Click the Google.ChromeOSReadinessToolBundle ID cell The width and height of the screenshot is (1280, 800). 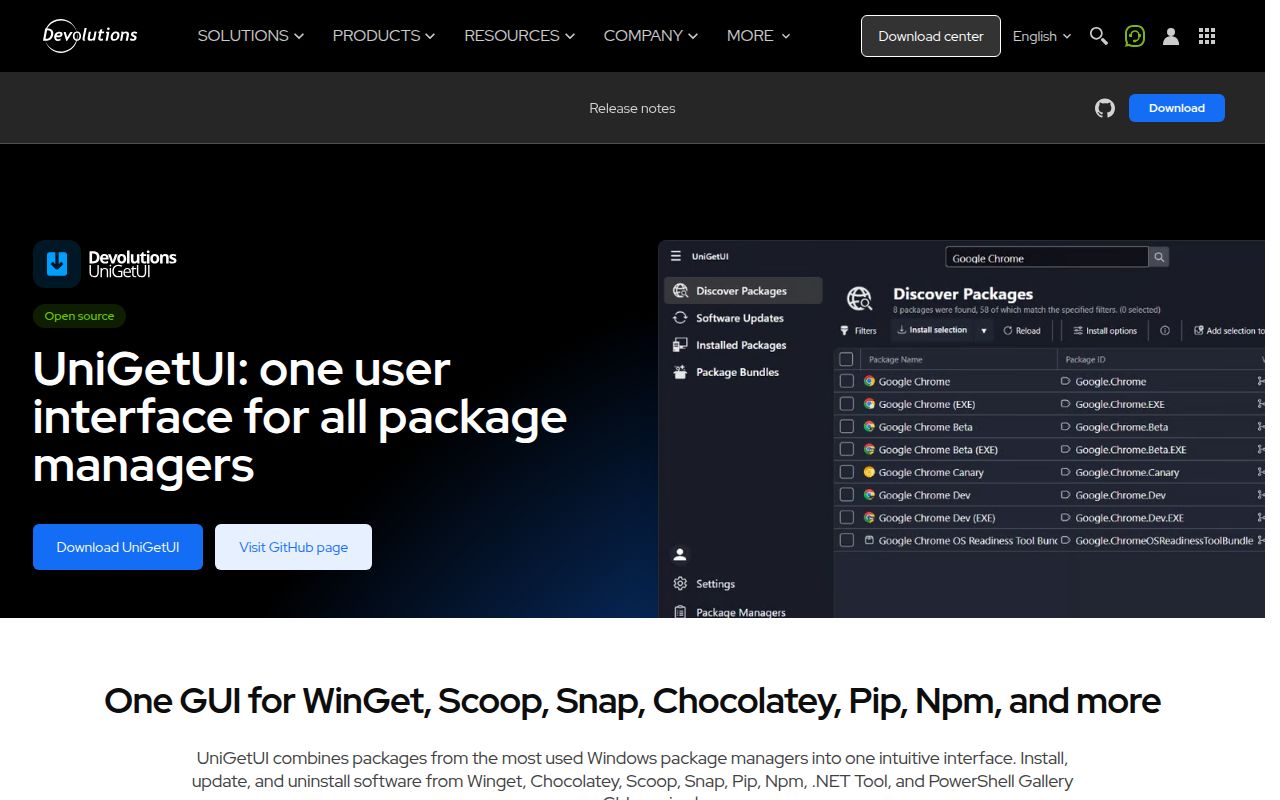pyautogui.click(x=1164, y=540)
